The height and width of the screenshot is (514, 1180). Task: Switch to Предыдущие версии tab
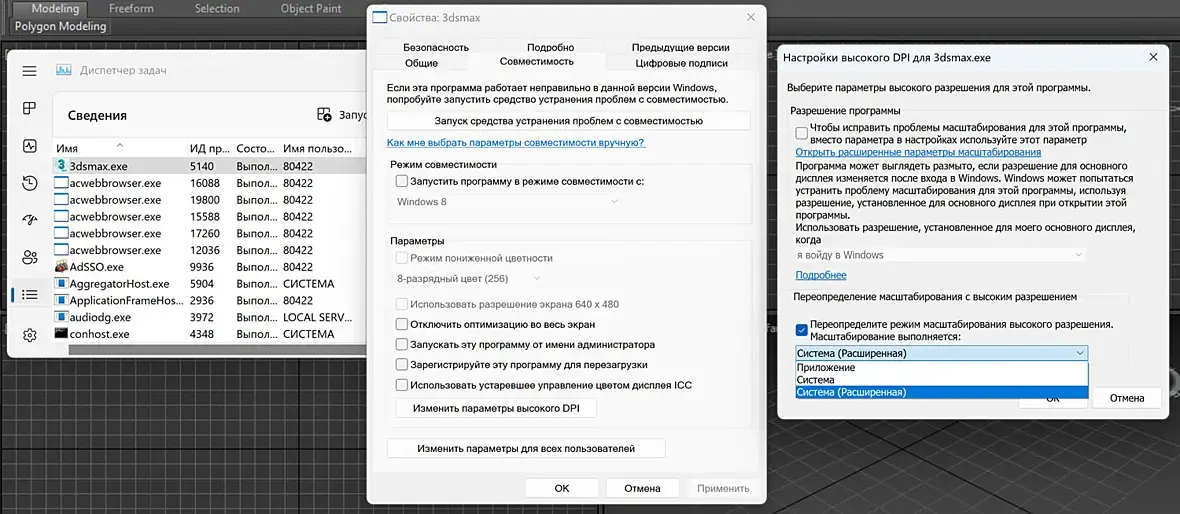681,47
